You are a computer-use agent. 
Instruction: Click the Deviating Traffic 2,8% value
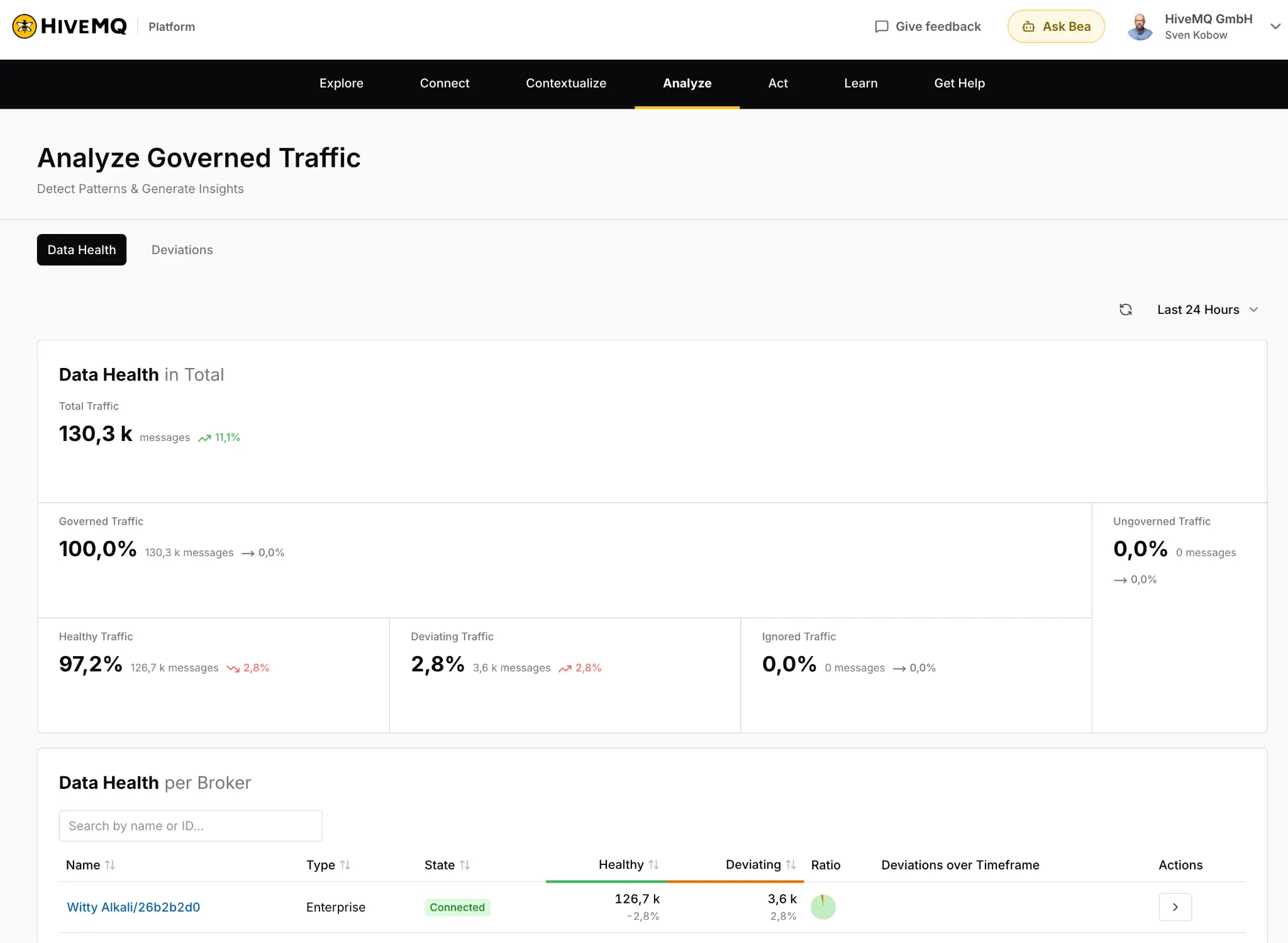click(438, 664)
